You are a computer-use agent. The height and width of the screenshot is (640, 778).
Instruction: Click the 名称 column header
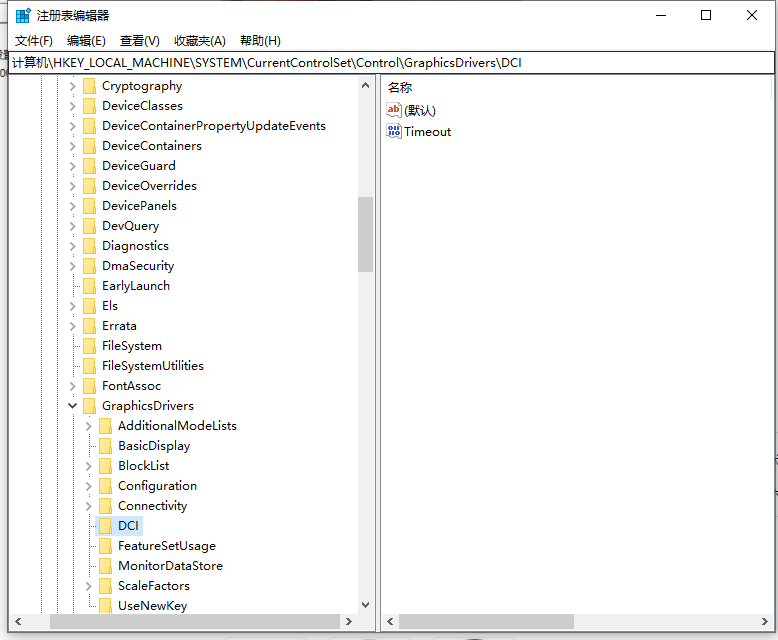coord(400,87)
